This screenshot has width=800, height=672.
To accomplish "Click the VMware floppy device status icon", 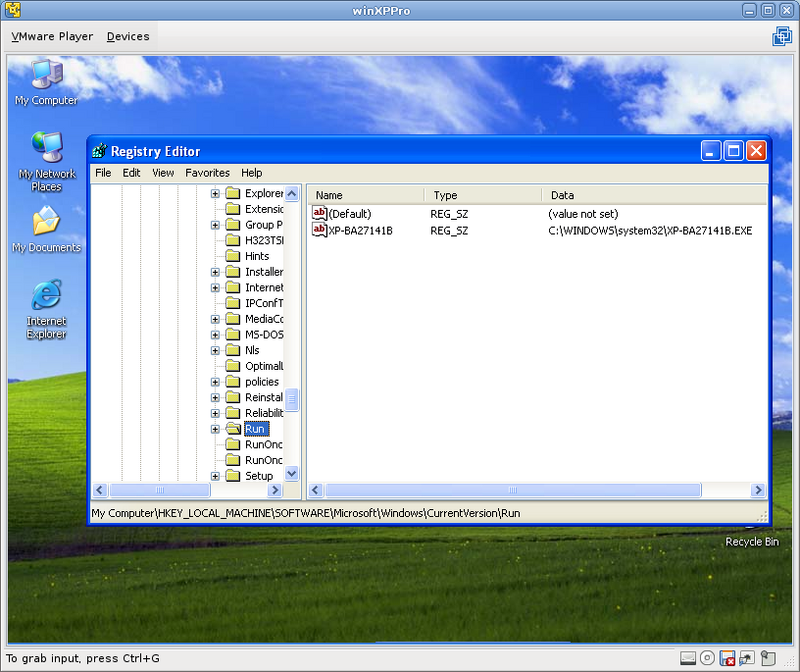I will pyautogui.click(x=728, y=658).
